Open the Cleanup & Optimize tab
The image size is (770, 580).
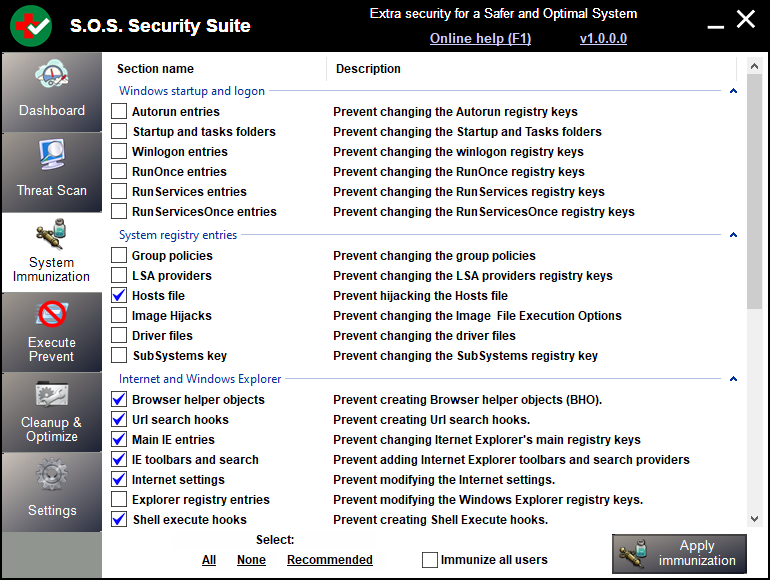(52, 413)
